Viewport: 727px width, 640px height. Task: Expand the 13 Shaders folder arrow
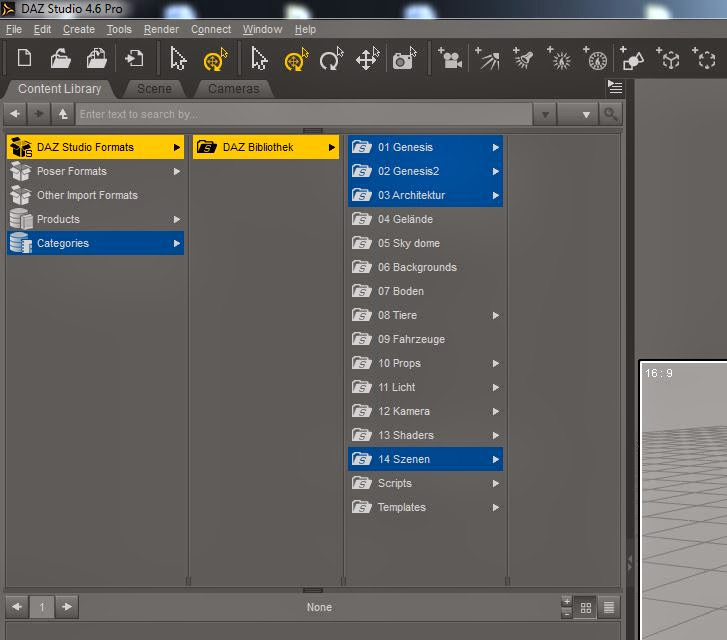495,435
